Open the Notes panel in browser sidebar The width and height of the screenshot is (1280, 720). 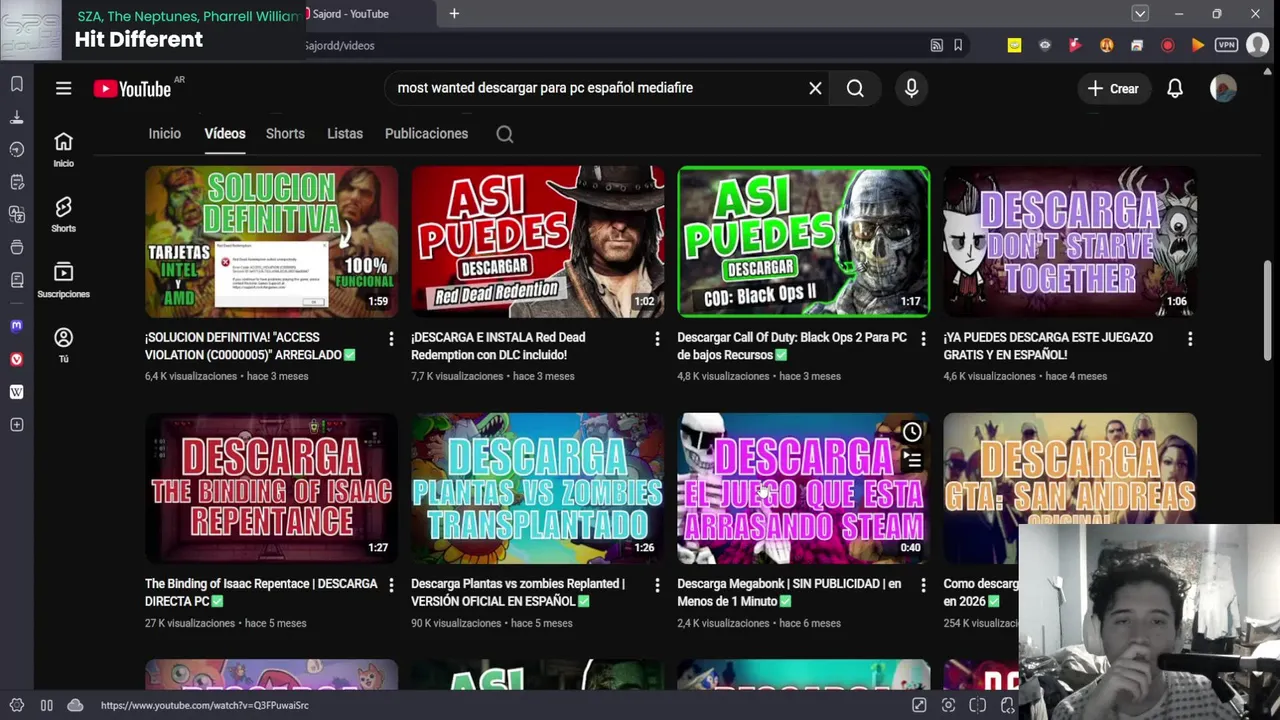coord(17,182)
